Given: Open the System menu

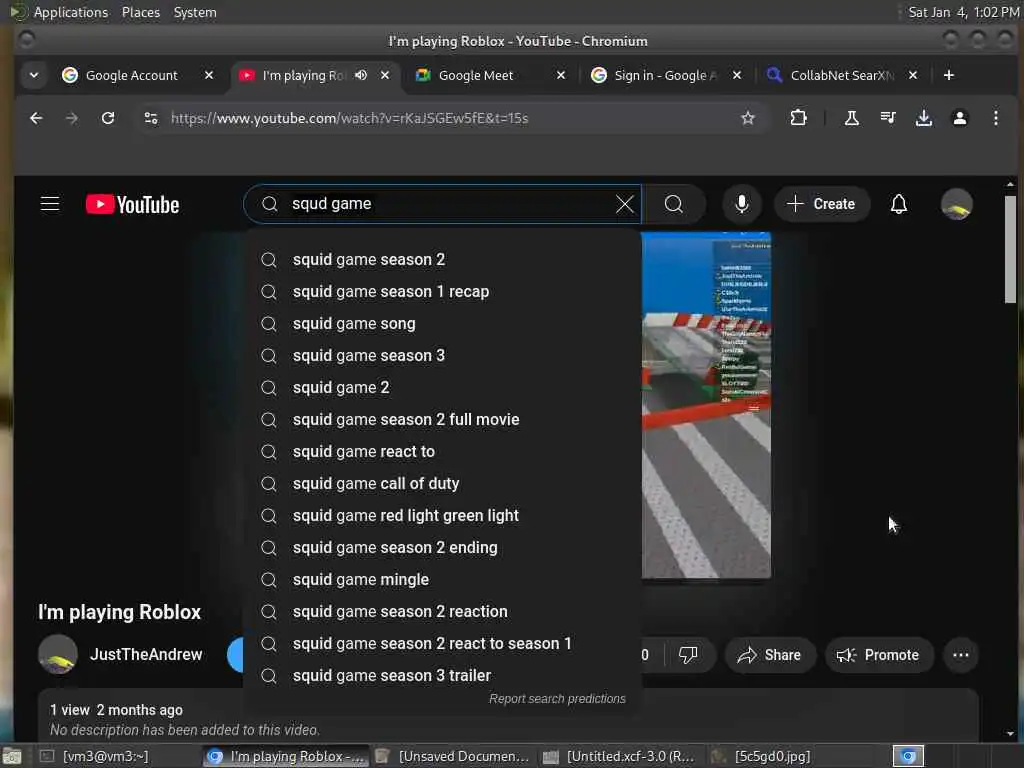Looking at the screenshot, I should point(195,12).
